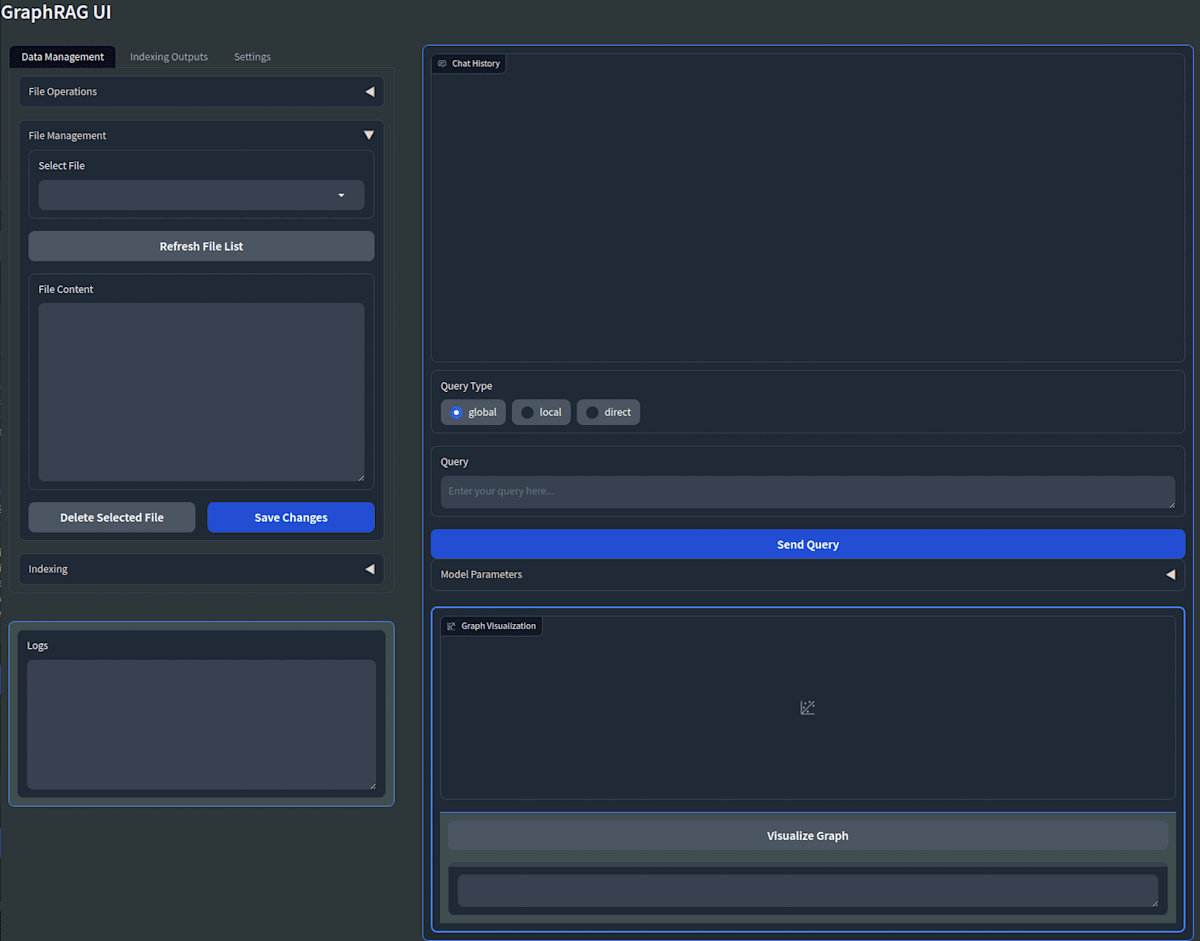The image size is (1200, 941).
Task: Expand the Indexing section
Action: (x=201, y=569)
